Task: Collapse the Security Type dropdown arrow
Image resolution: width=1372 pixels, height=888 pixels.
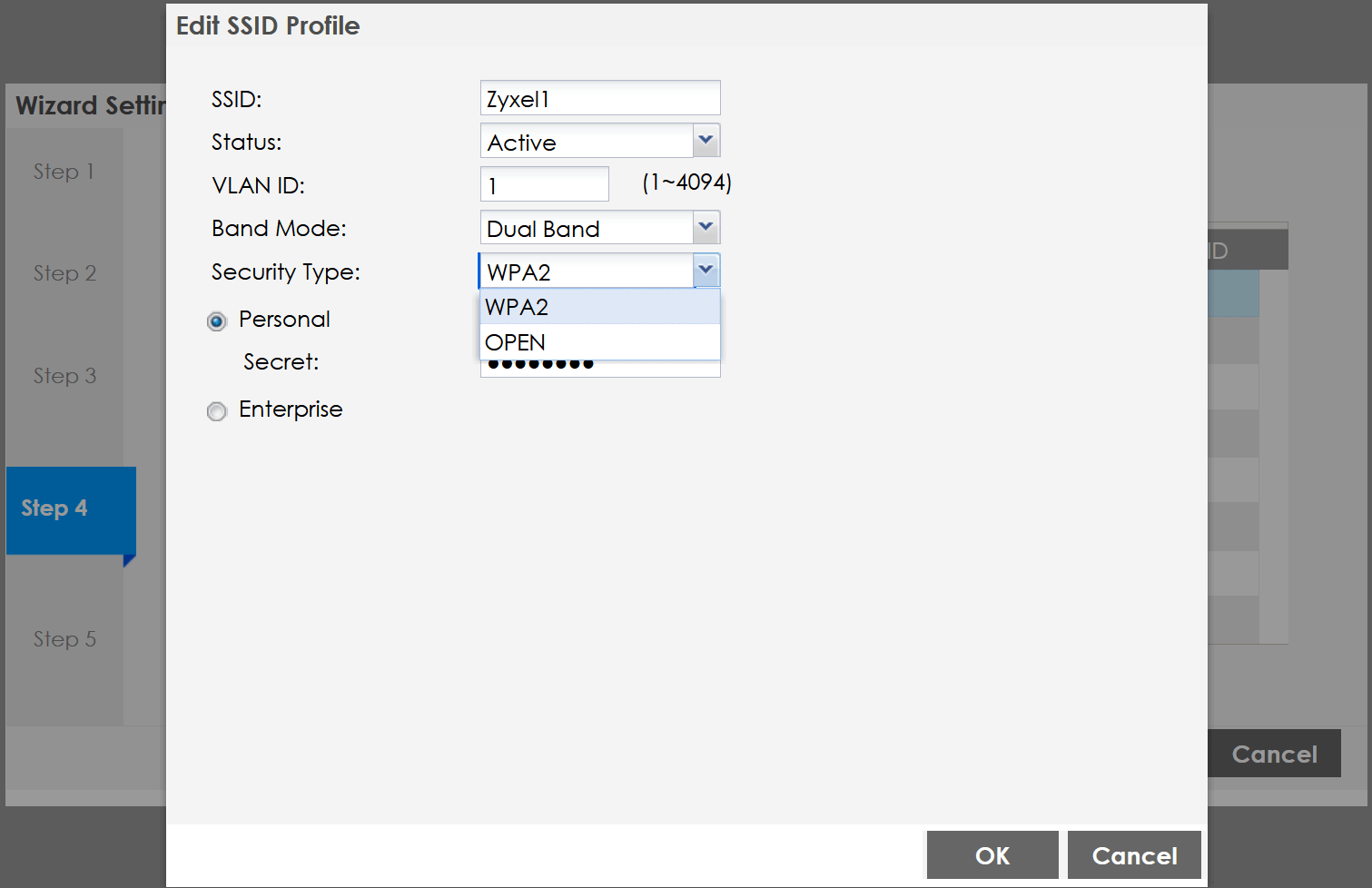Action: pyautogui.click(x=706, y=271)
